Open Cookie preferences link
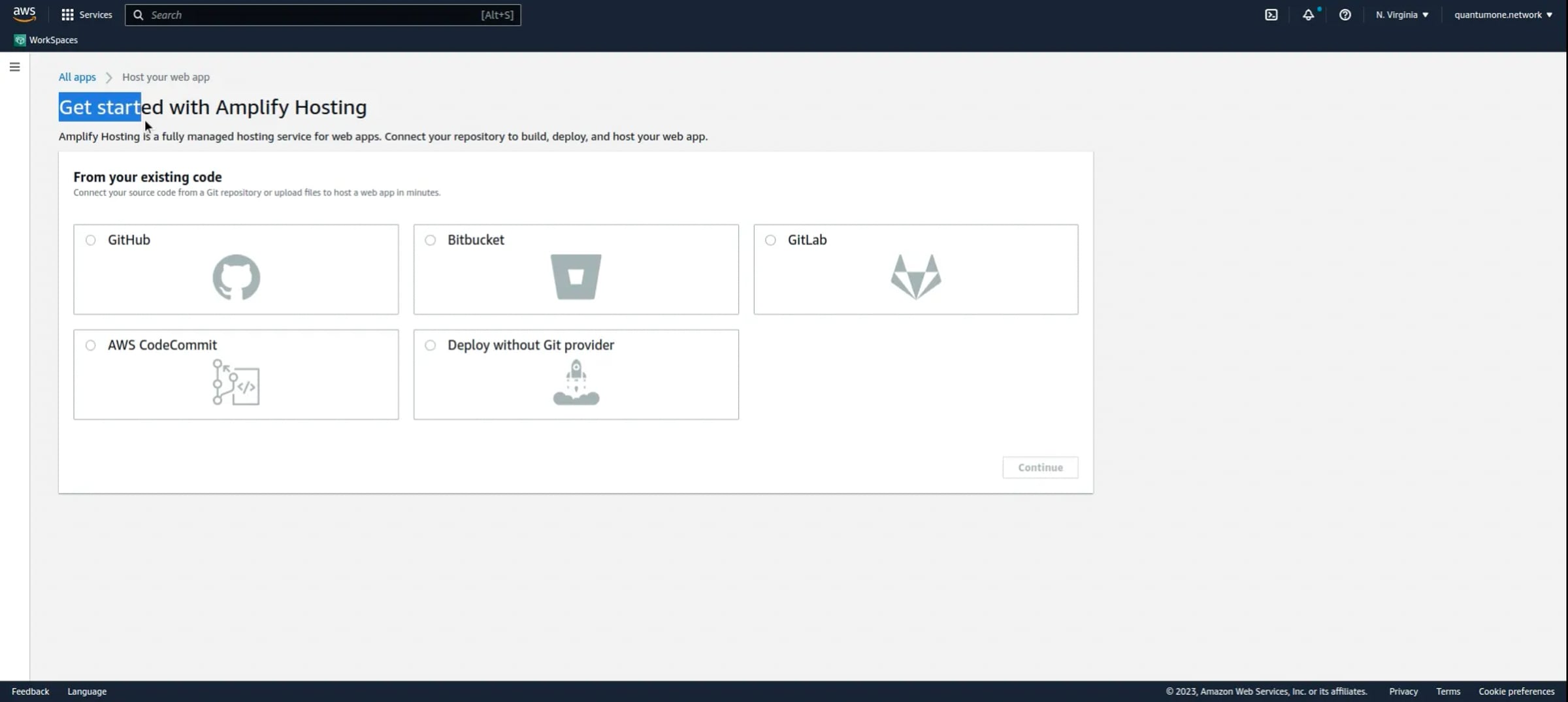 point(1516,691)
